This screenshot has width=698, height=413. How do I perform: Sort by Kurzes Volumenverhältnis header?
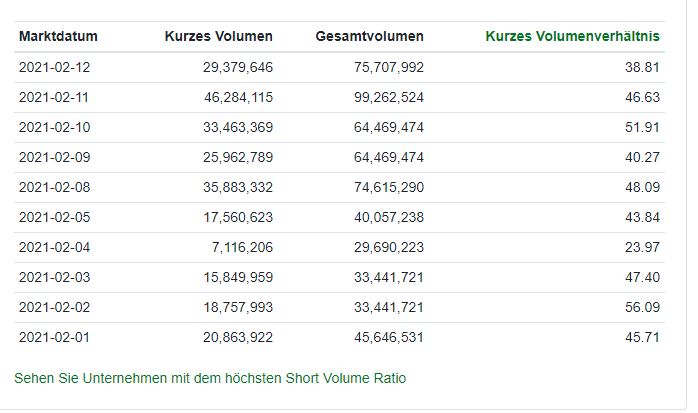[x=572, y=37]
